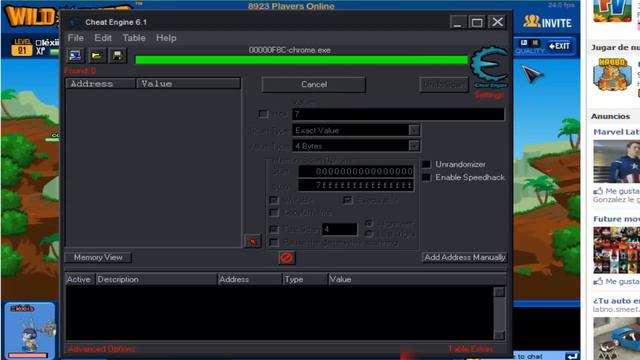Select the Last Digits radio button
This screenshot has height=360, width=640.
(x=369, y=234)
